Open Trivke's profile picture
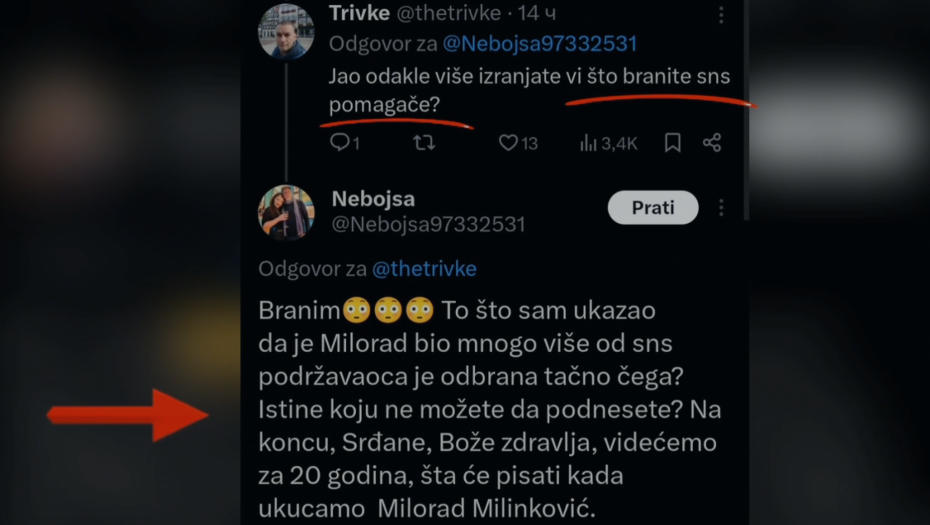 pos(286,31)
